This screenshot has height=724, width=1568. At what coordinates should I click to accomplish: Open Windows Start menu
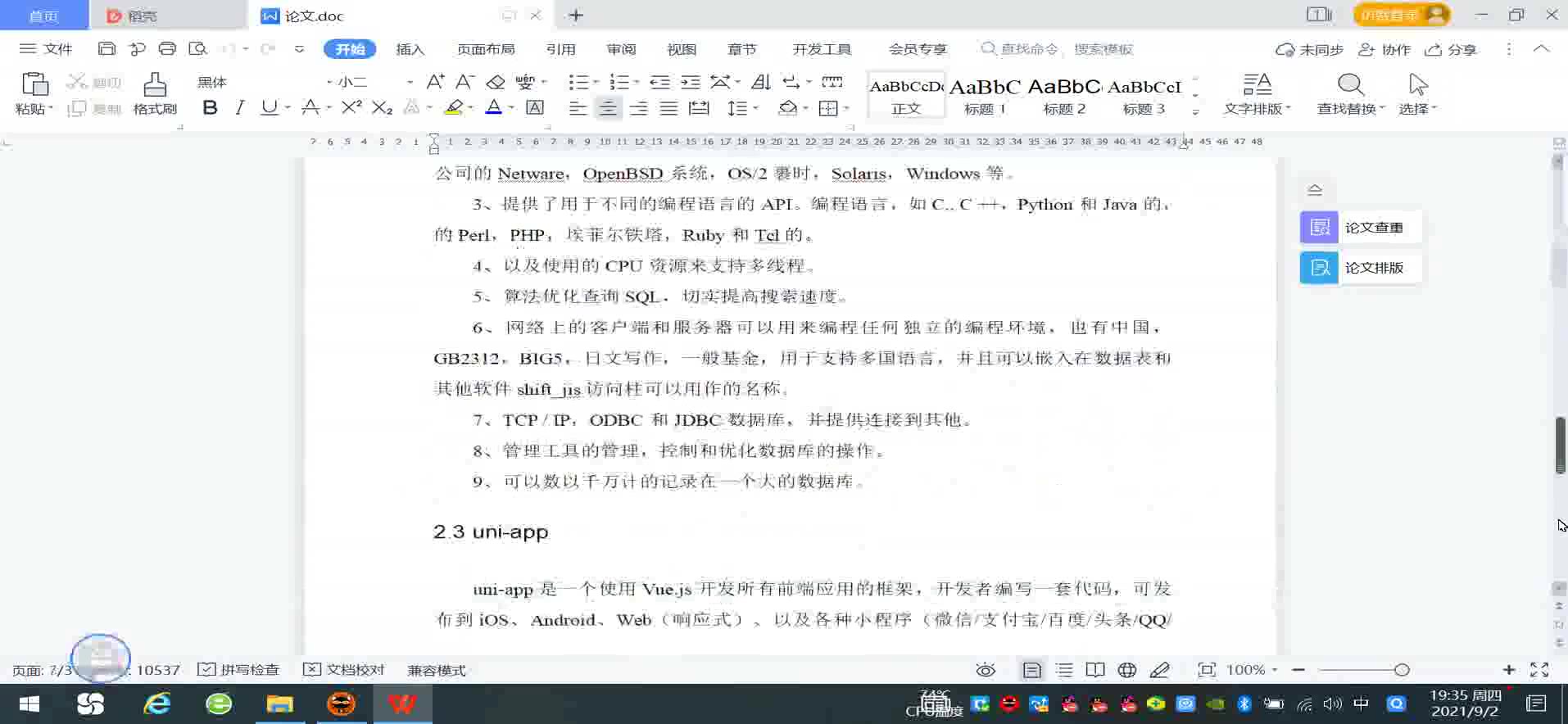pos(29,704)
